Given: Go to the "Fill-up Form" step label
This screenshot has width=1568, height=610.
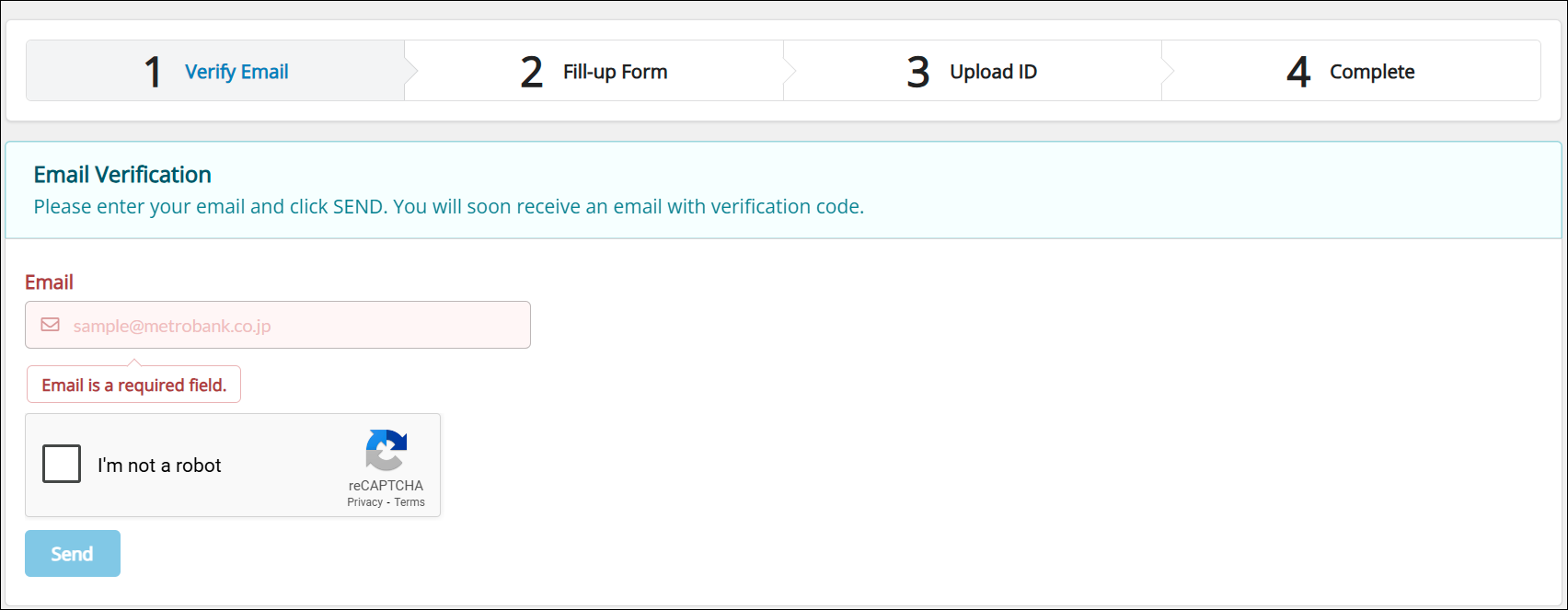Looking at the screenshot, I should click(x=615, y=72).
